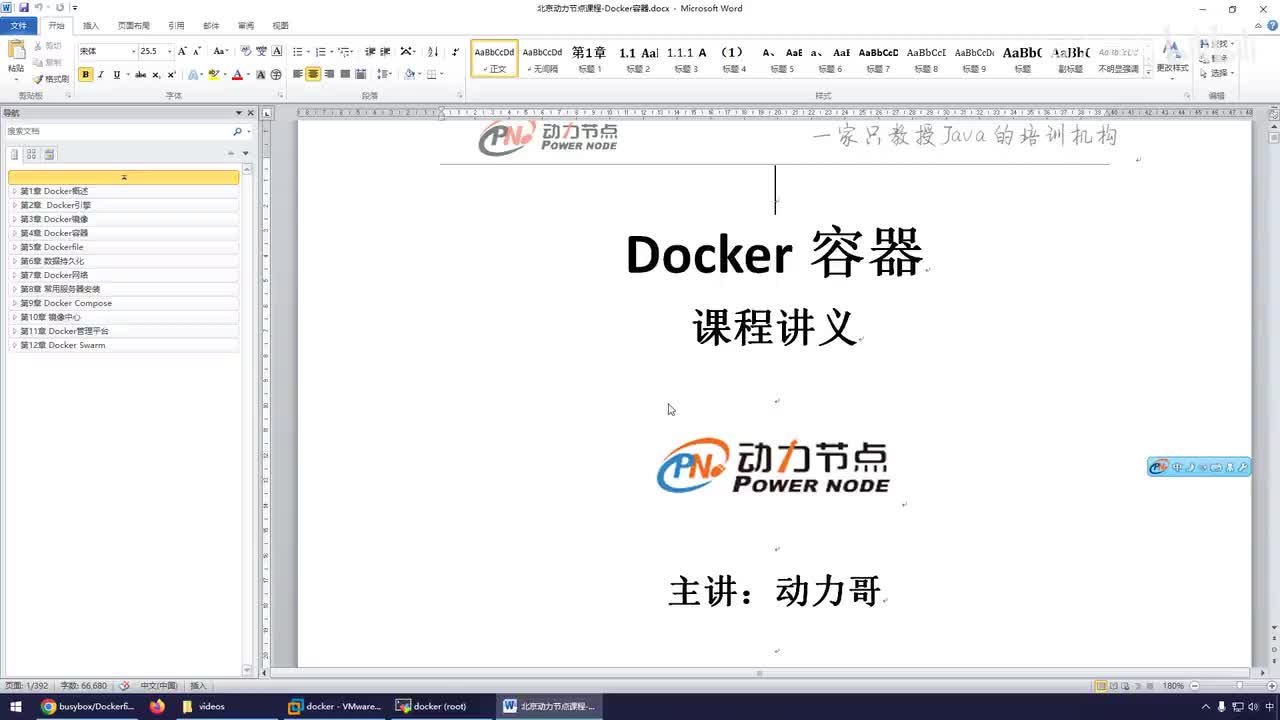Jump to the top of the document (yellow bar)
This screenshot has width=1280, height=720.
(x=124, y=177)
